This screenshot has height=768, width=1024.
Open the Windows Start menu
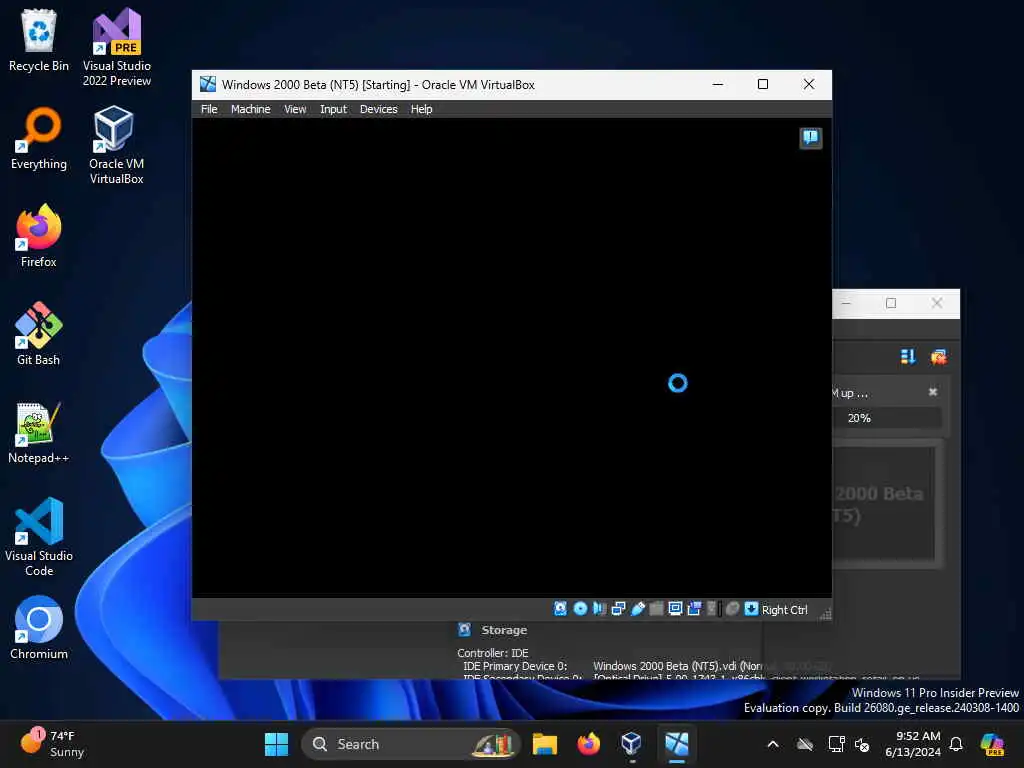(276, 744)
